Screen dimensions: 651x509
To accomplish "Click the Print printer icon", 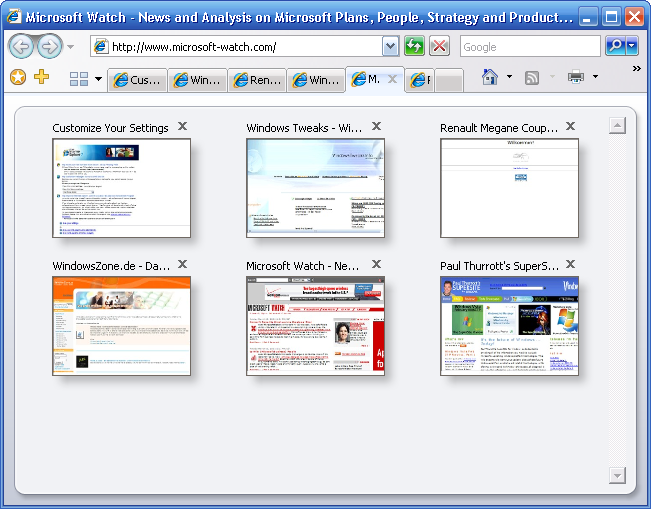I will [x=576, y=77].
